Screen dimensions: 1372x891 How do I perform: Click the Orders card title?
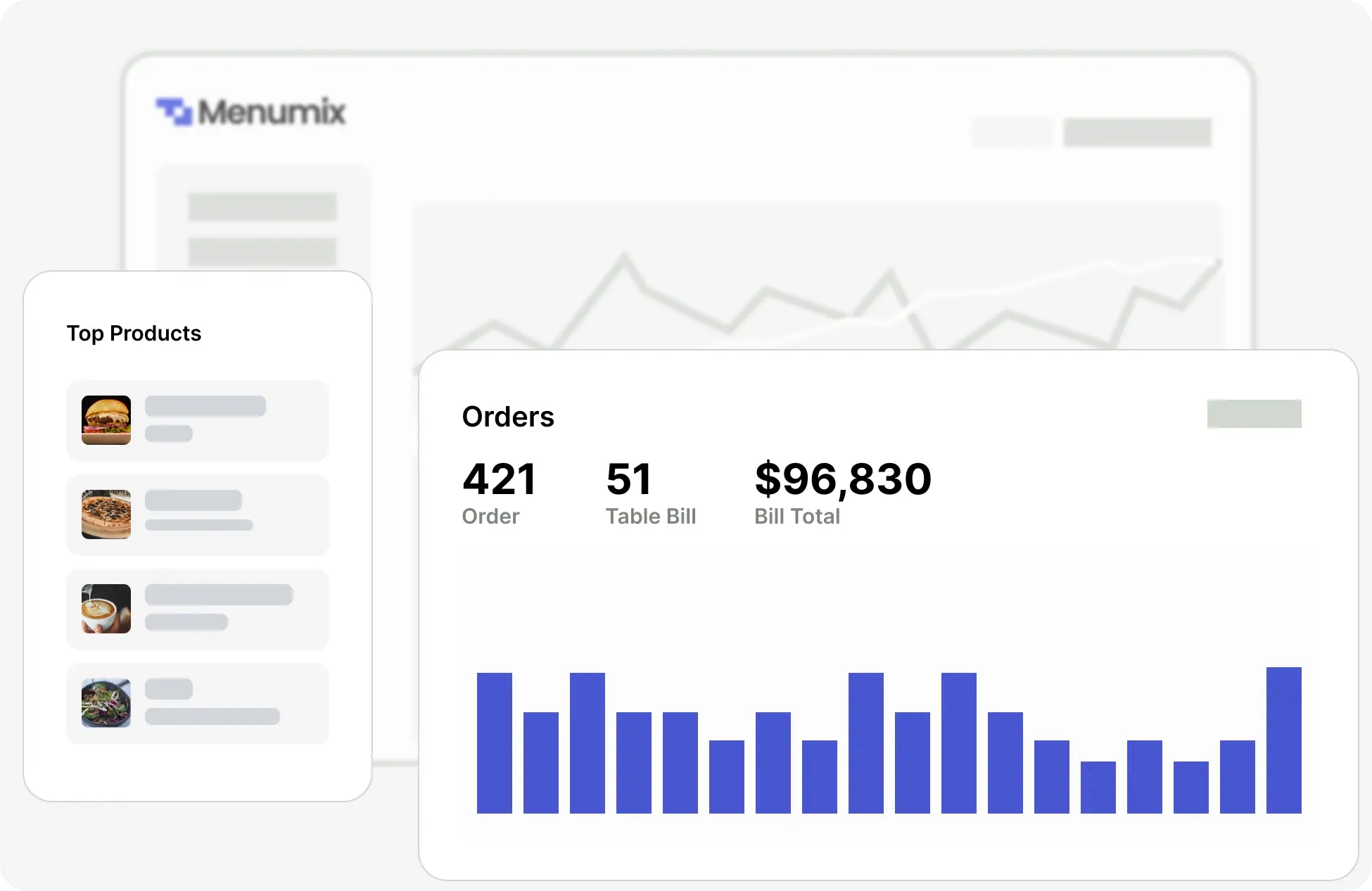coord(508,417)
